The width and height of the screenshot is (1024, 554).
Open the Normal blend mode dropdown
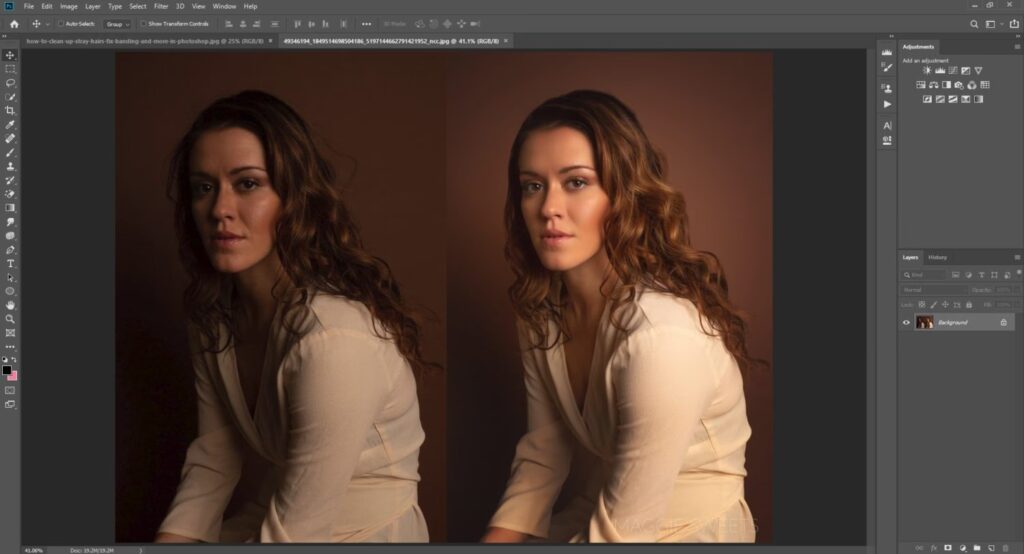933,290
